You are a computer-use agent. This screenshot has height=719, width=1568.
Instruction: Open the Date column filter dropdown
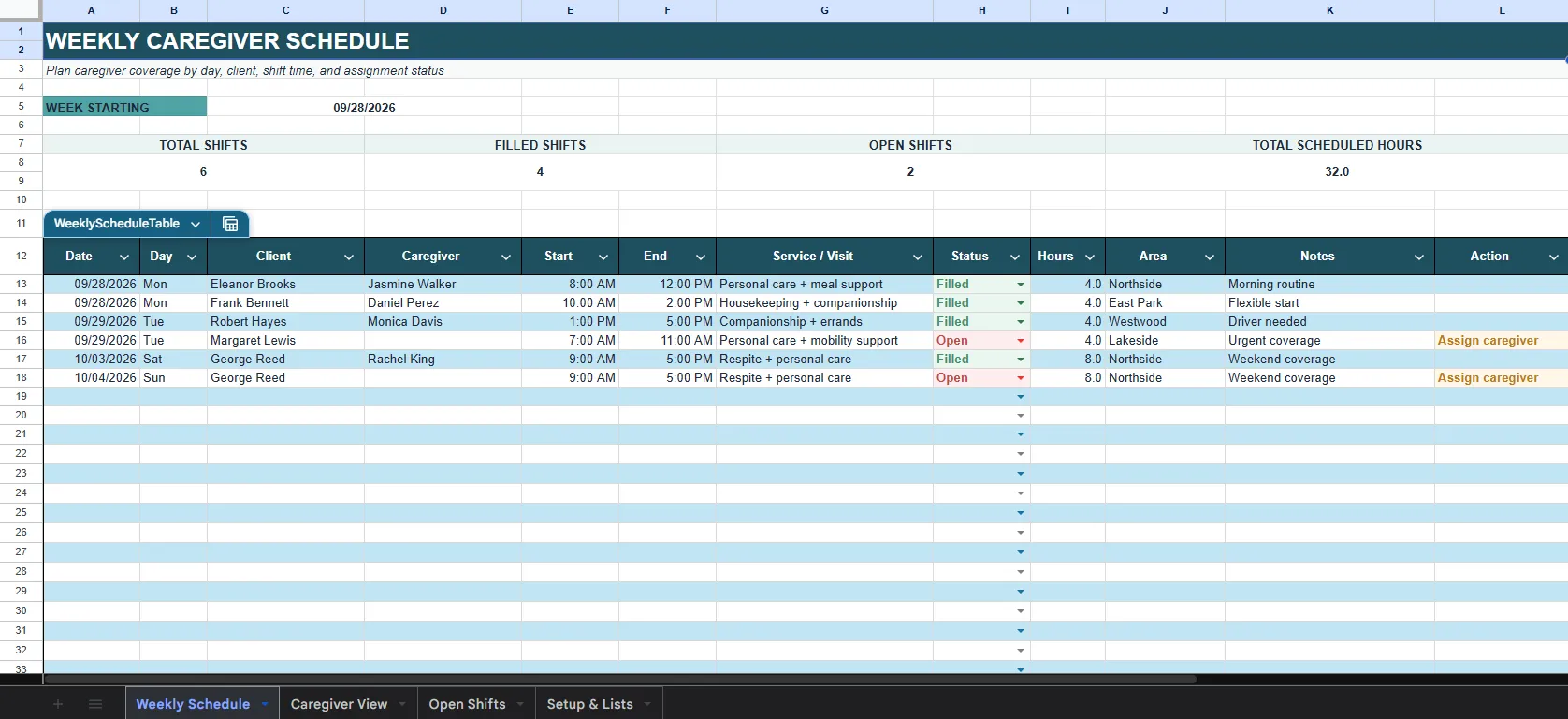click(x=123, y=257)
